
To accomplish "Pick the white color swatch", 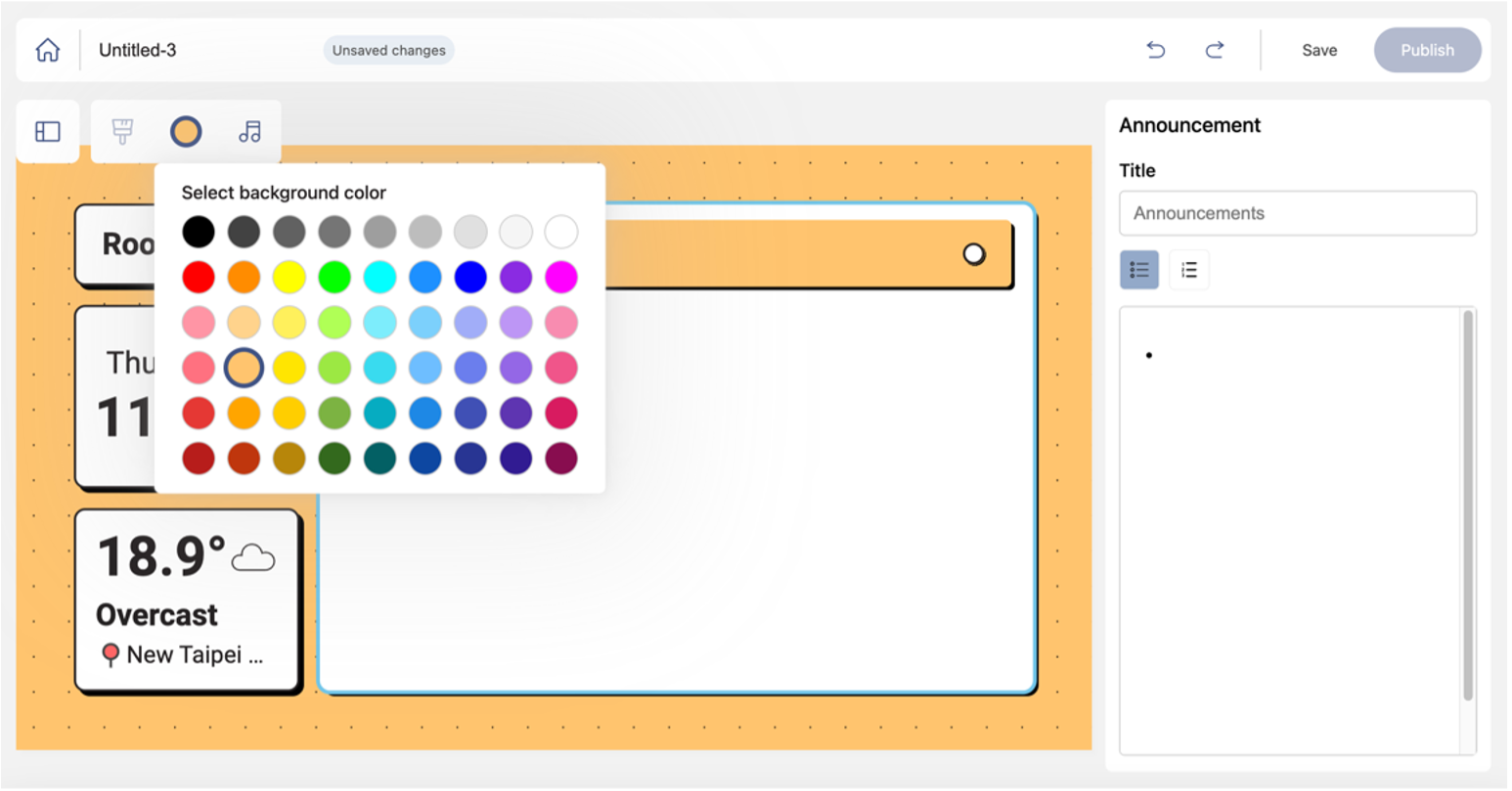I will 561,232.
